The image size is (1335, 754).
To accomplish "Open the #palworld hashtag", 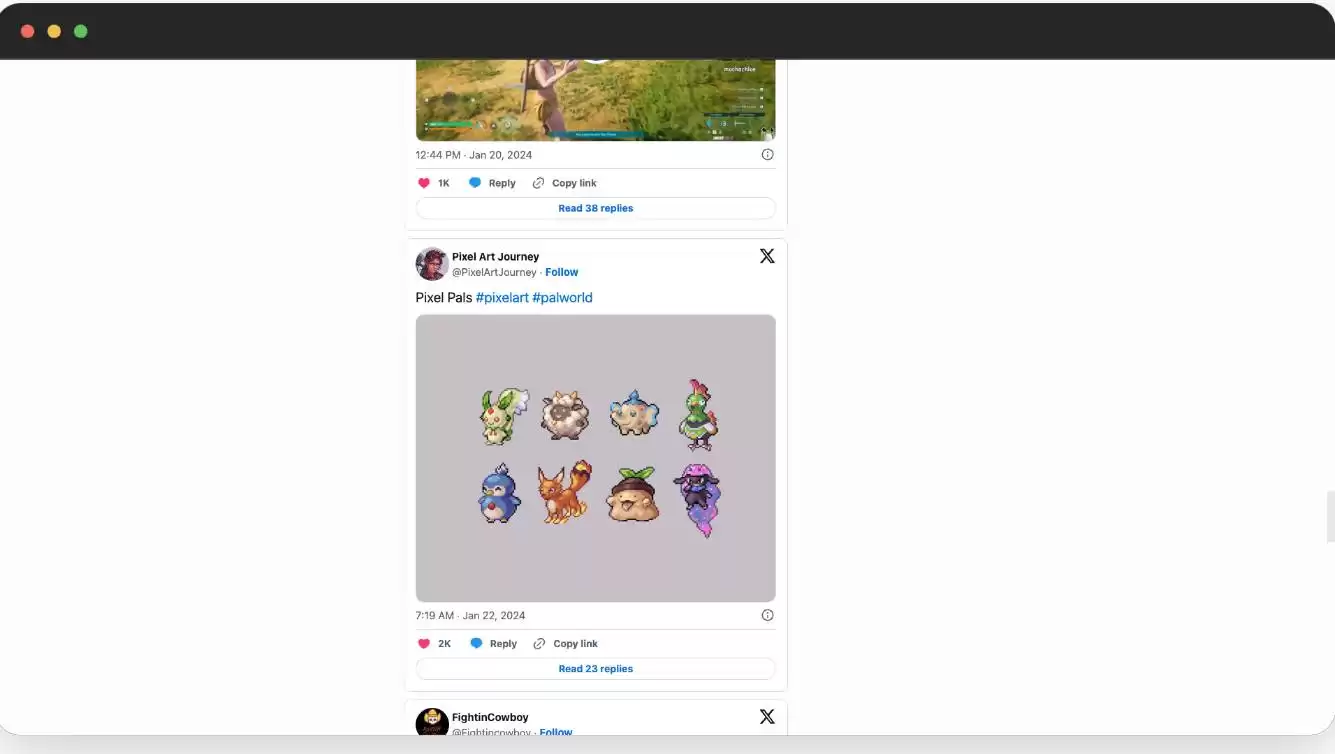I will tap(562, 298).
